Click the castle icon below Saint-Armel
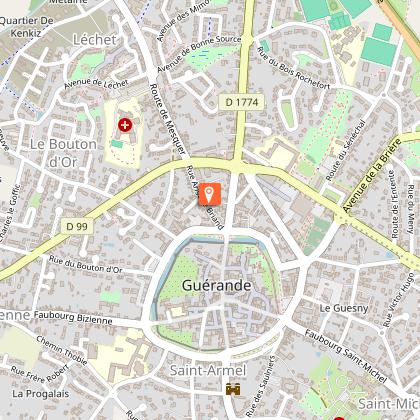The height and width of the screenshot is (420, 420). 233,389
